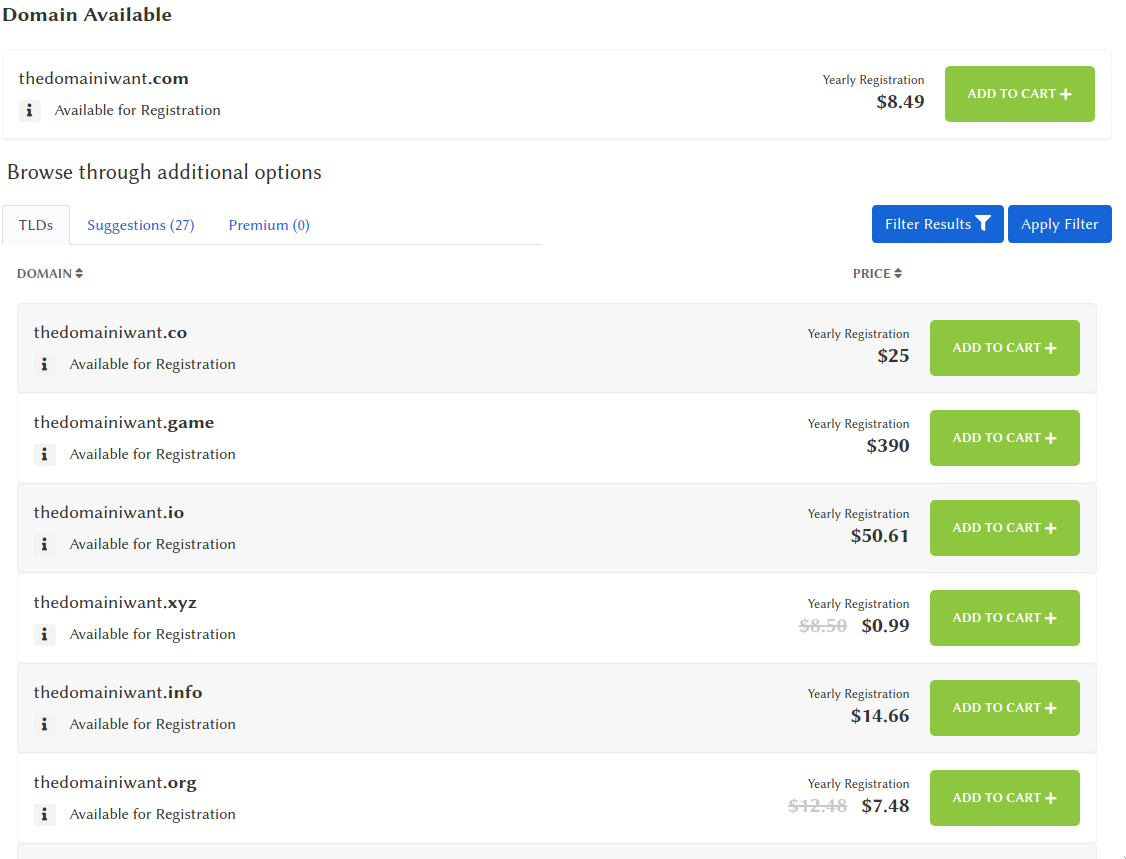Click thedomainiwant.com domain name

pos(103,78)
